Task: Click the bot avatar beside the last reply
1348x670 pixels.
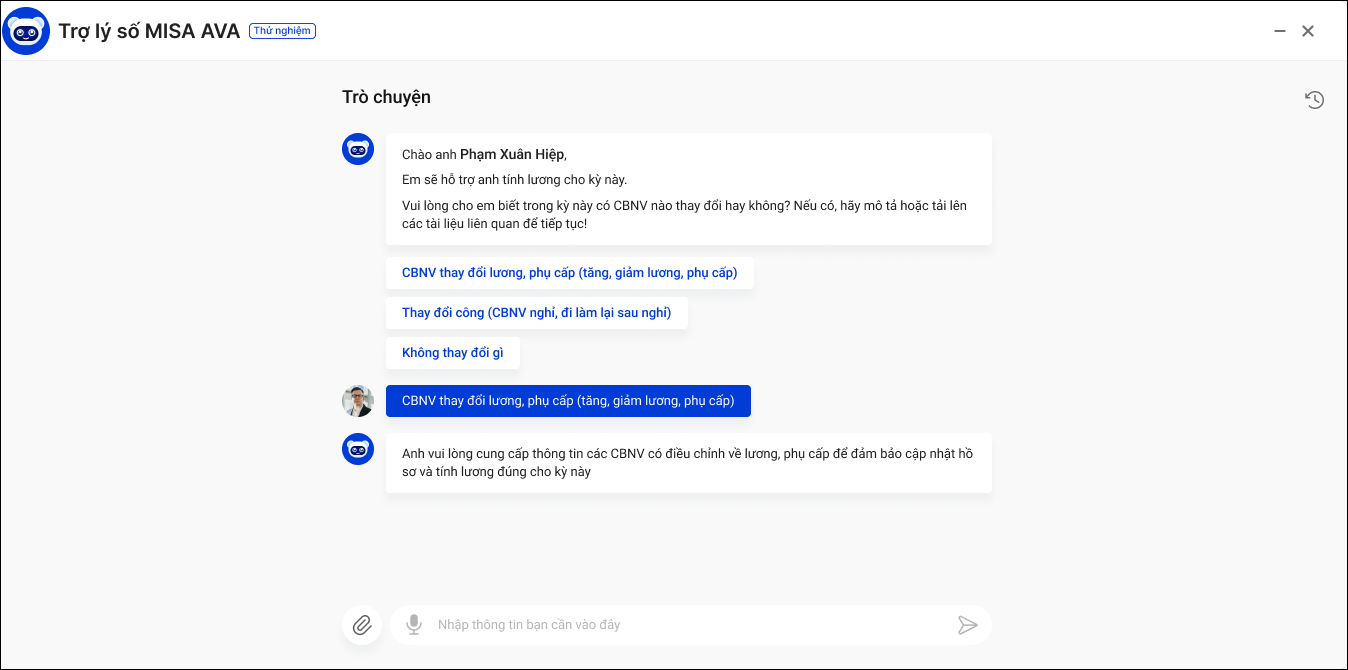Action: pos(358,449)
